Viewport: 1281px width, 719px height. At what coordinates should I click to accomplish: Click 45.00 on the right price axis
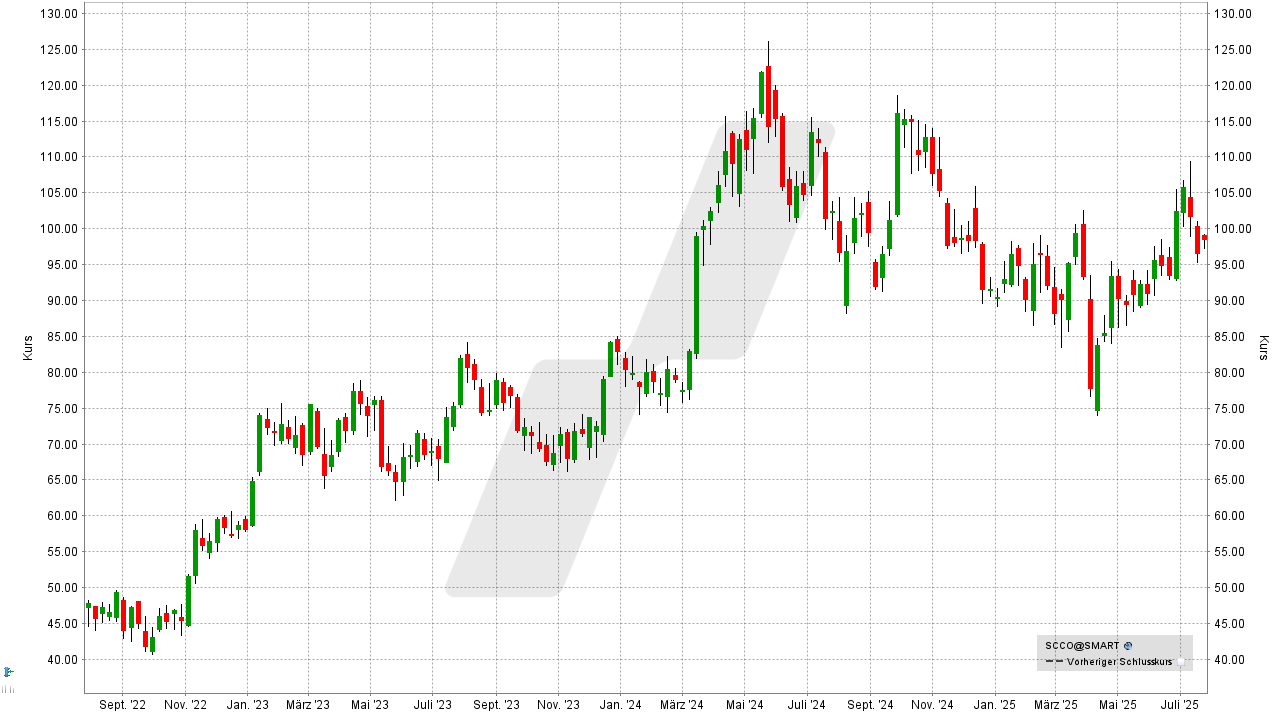pyautogui.click(x=1228, y=623)
